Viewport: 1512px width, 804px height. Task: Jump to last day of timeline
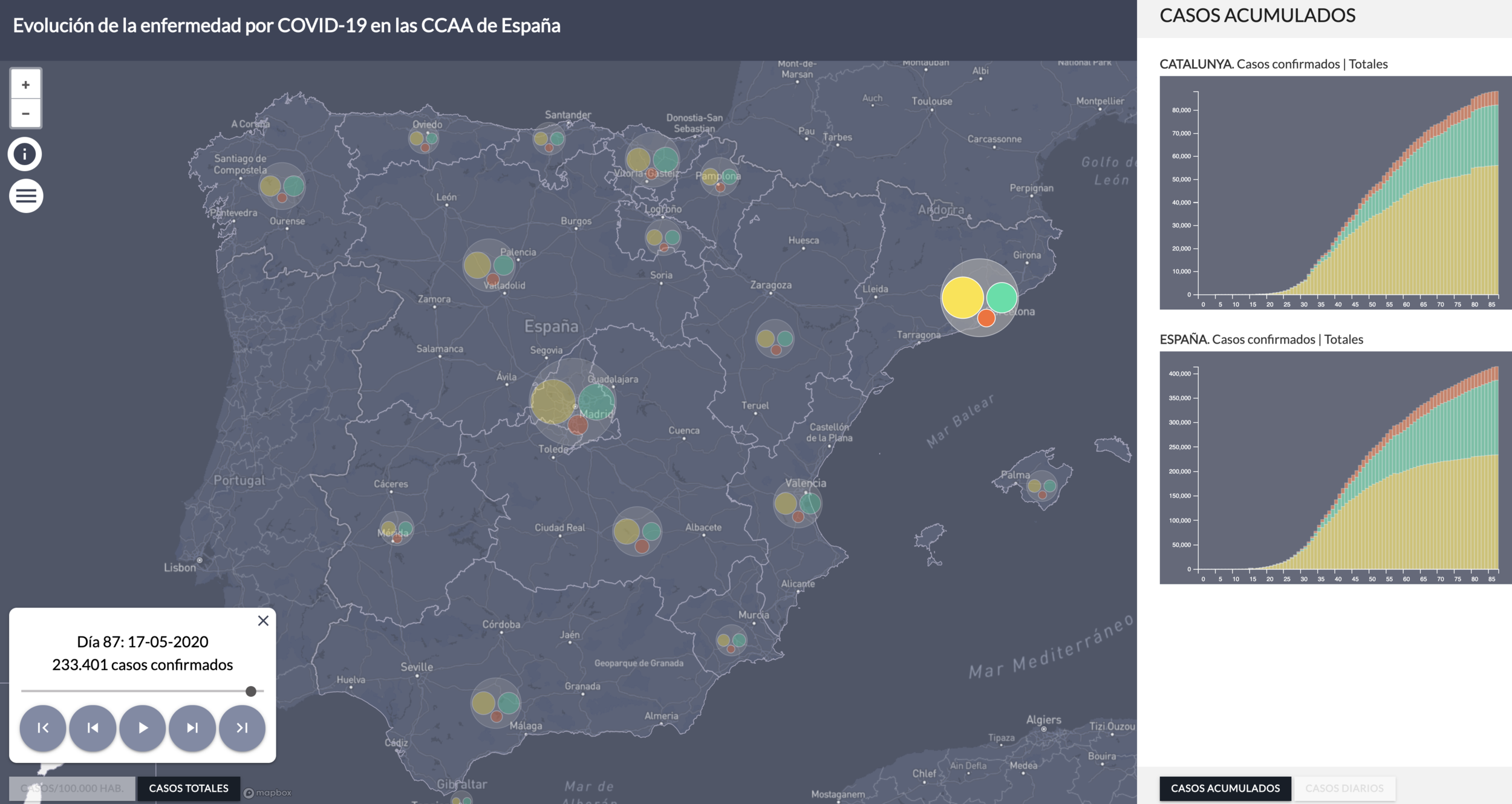pos(242,728)
